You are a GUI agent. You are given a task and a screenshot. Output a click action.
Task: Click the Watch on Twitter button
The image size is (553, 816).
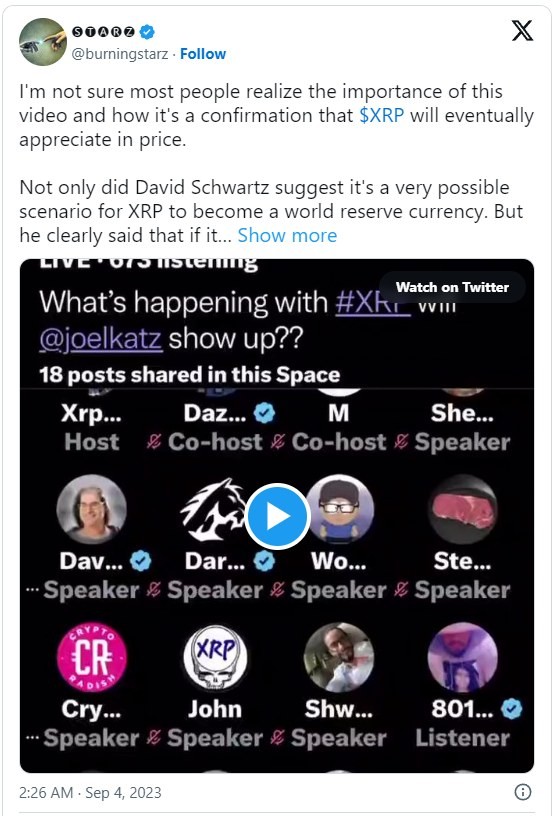[x=452, y=287]
